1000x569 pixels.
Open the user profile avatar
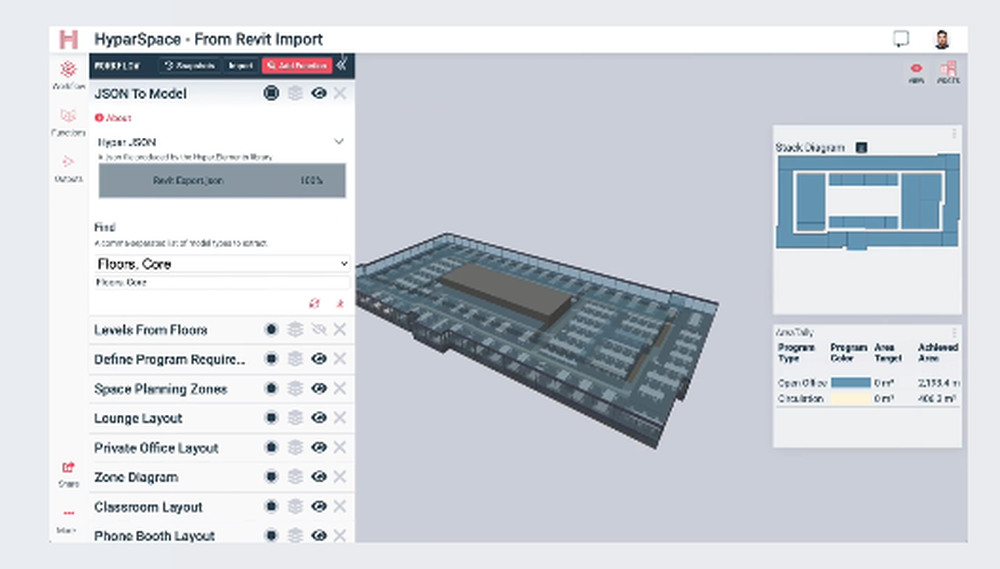(942, 39)
